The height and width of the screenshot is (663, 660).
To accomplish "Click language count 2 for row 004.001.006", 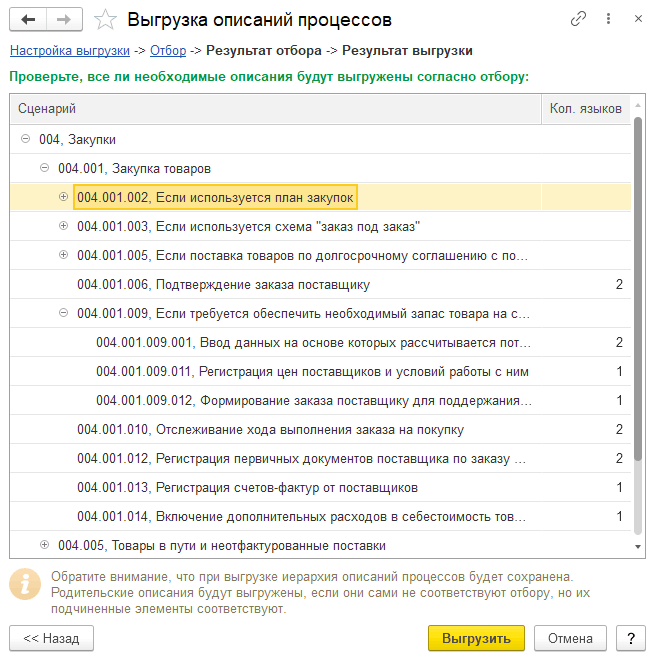I will (619, 285).
